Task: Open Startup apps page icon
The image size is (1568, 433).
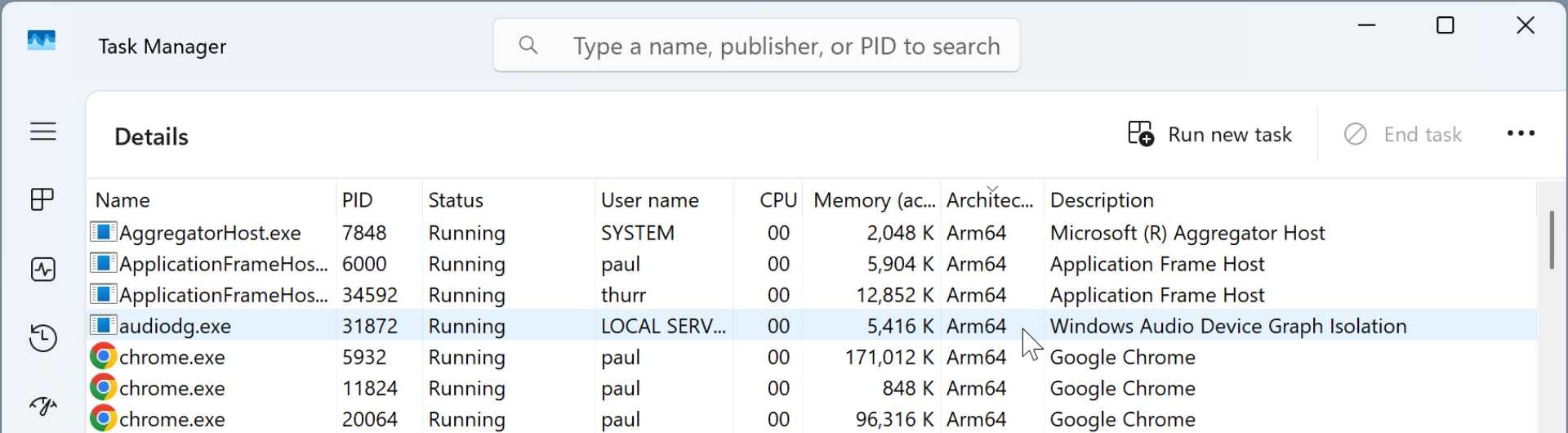Action: coord(42,406)
